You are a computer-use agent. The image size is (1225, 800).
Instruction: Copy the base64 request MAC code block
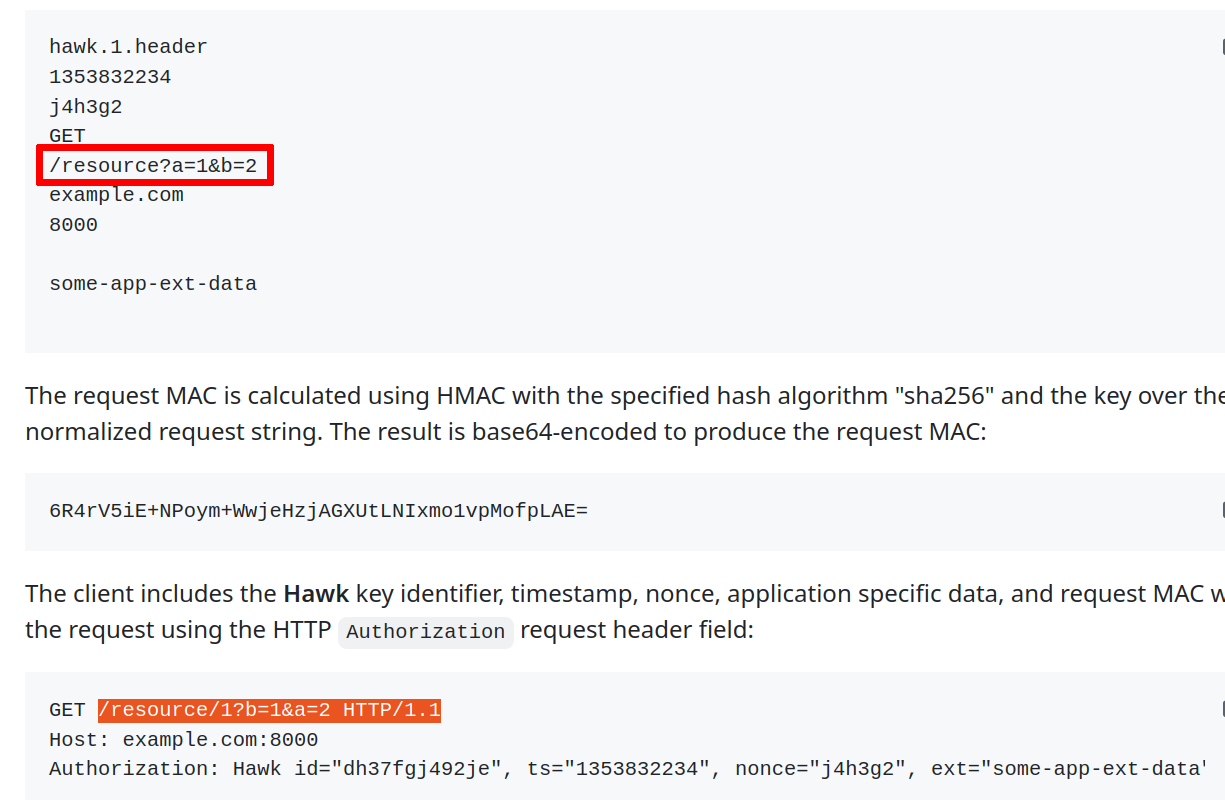[x=1221, y=510]
